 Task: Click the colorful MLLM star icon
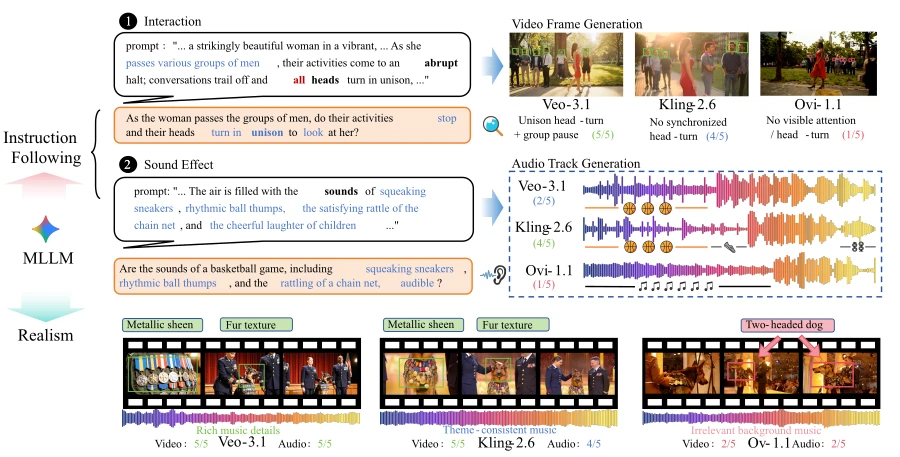[x=46, y=230]
